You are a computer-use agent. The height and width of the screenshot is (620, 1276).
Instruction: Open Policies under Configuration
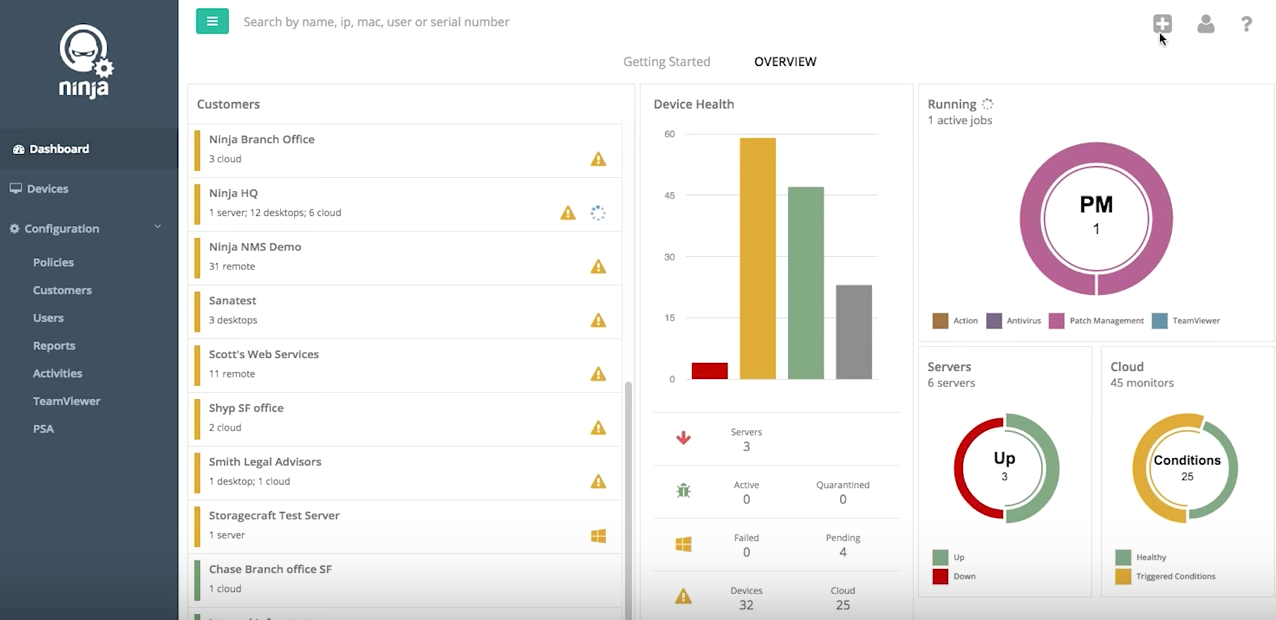coord(53,262)
